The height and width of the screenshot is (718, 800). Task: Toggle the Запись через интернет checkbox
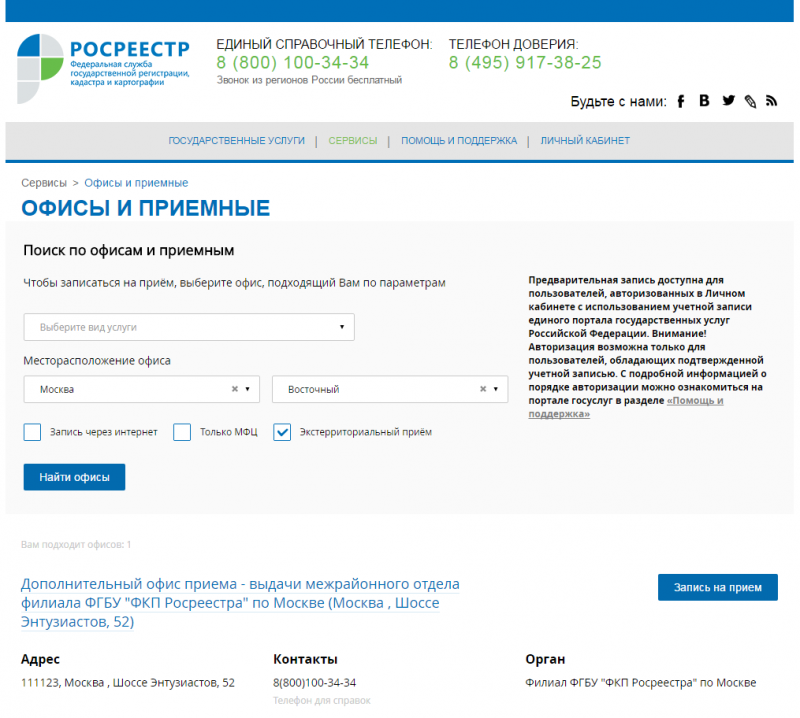(32, 432)
